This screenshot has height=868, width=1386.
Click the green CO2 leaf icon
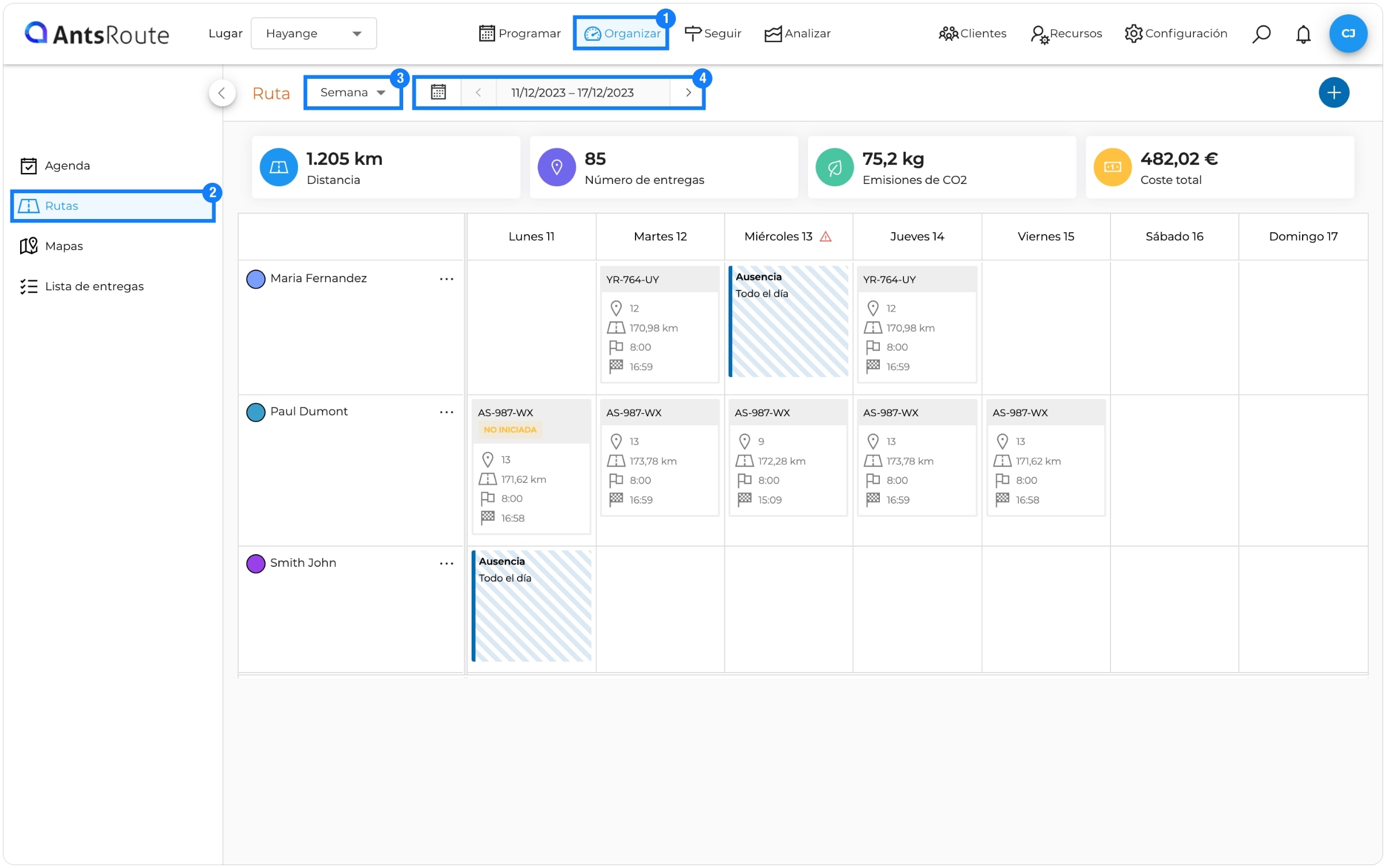pyautogui.click(x=834, y=167)
